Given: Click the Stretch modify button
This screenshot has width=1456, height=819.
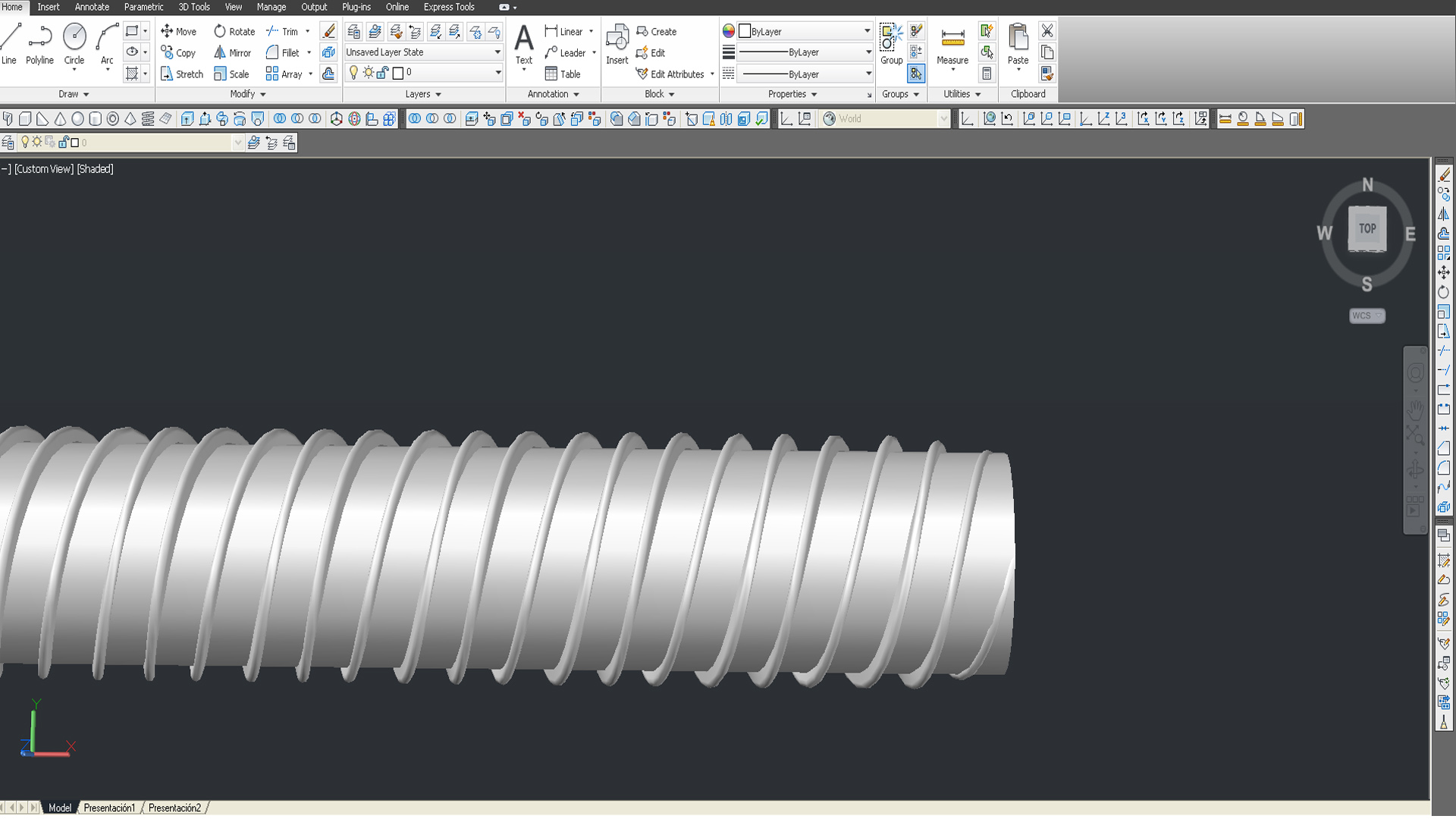Looking at the screenshot, I should (182, 74).
